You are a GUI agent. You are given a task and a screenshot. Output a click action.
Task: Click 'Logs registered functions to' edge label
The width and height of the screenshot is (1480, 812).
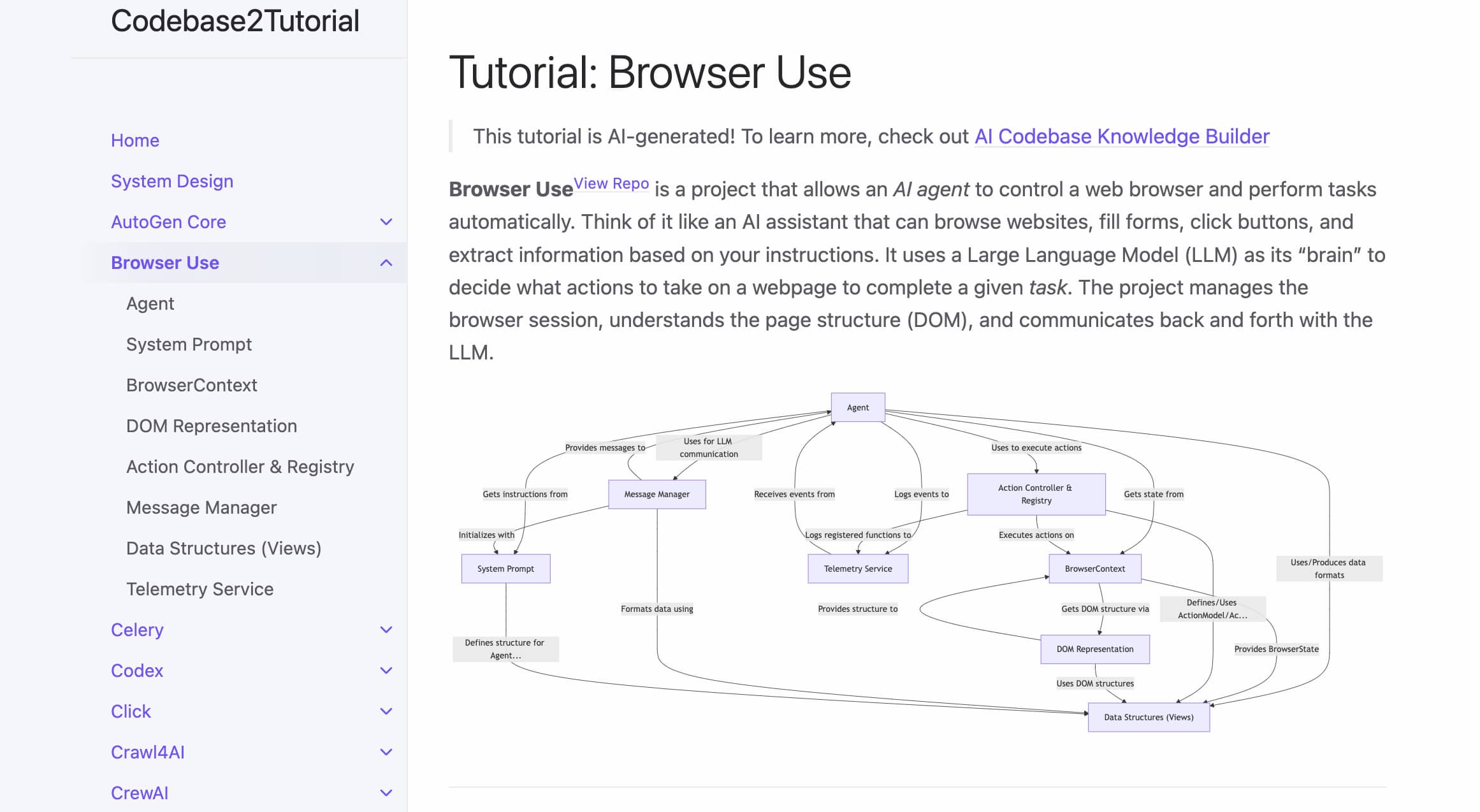pyautogui.click(x=858, y=535)
